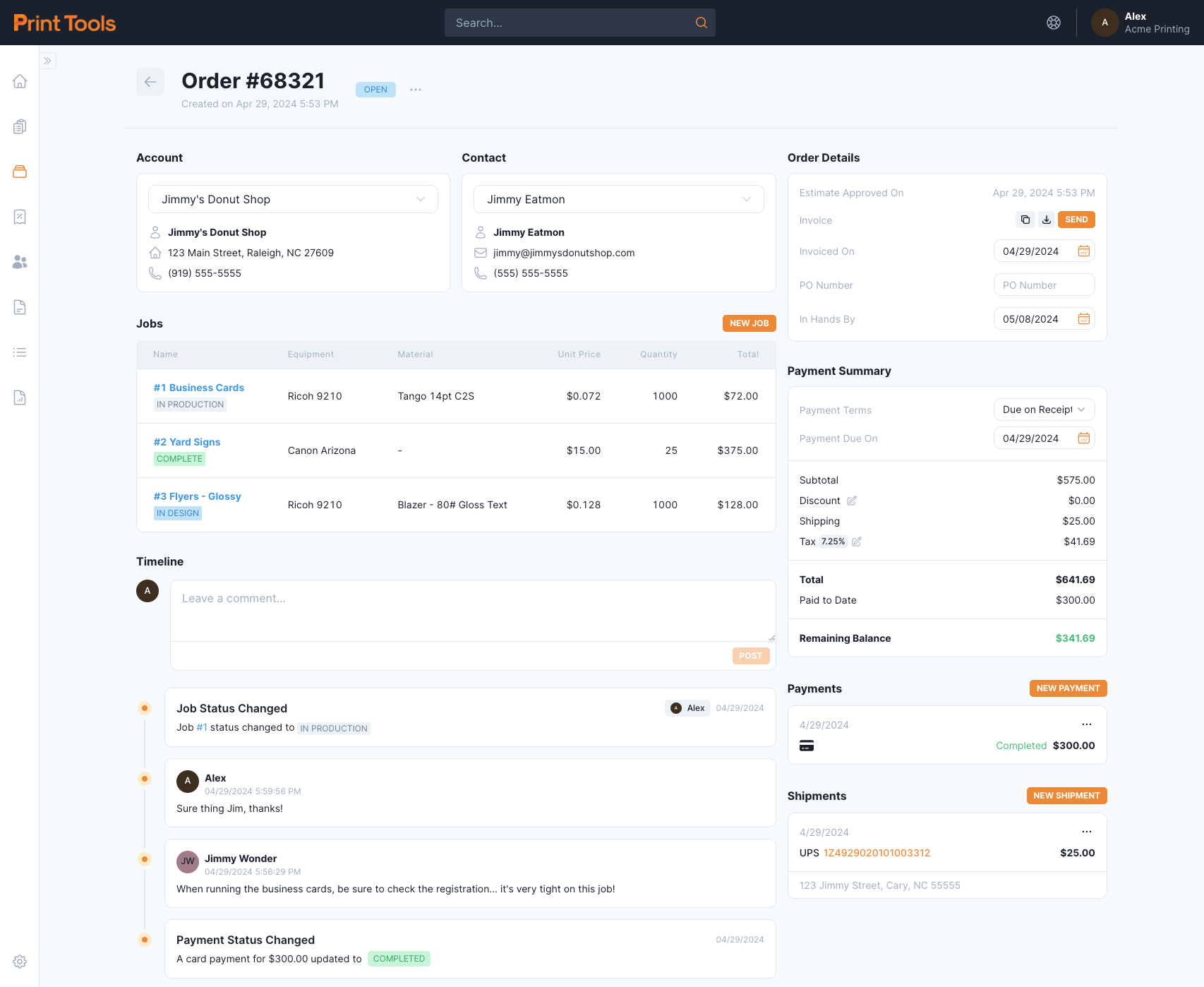Change the Due on Receipt payment terms
The image size is (1204, 987).
(x=1043, y=409)
